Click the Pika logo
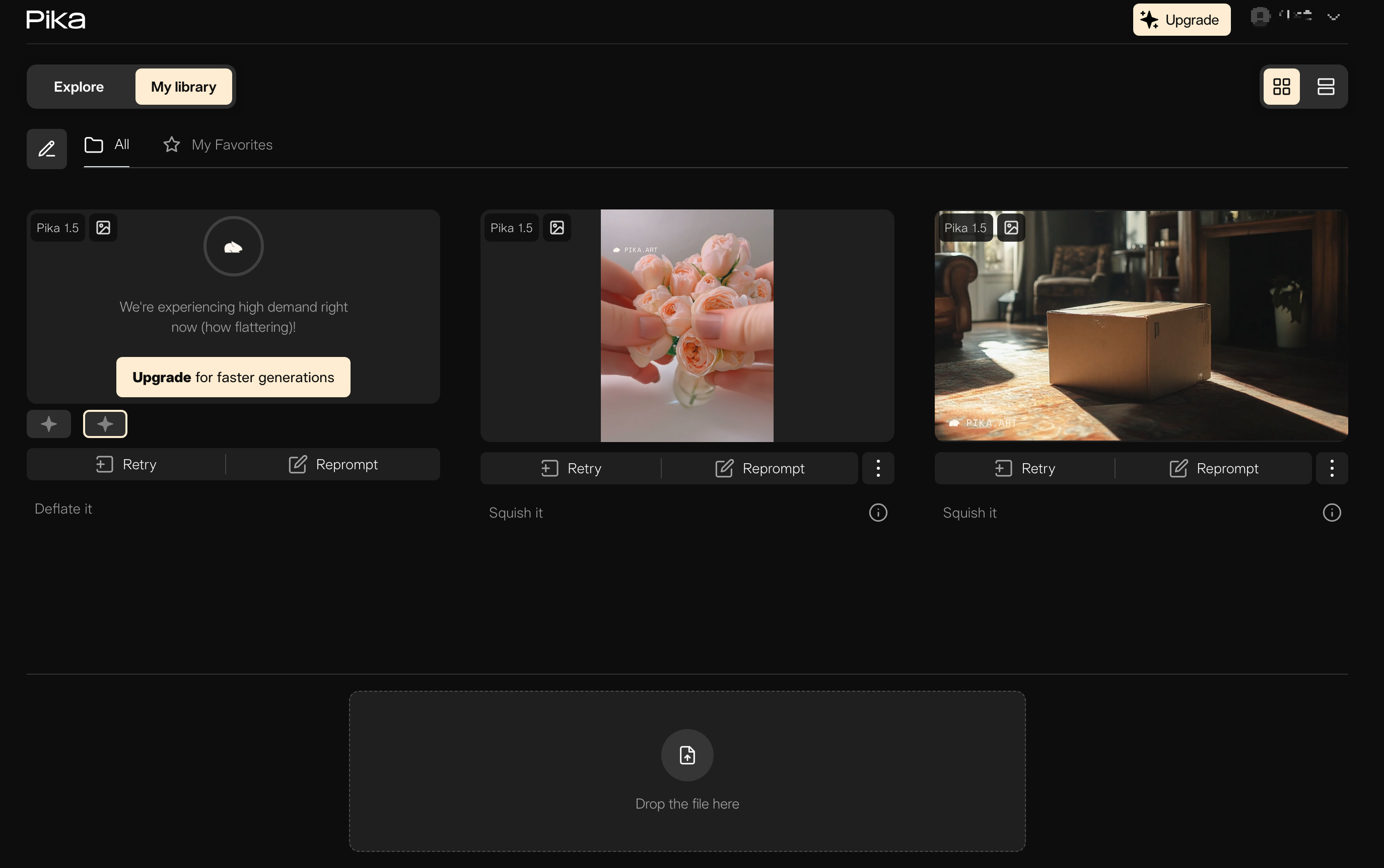 coord(56,20)
